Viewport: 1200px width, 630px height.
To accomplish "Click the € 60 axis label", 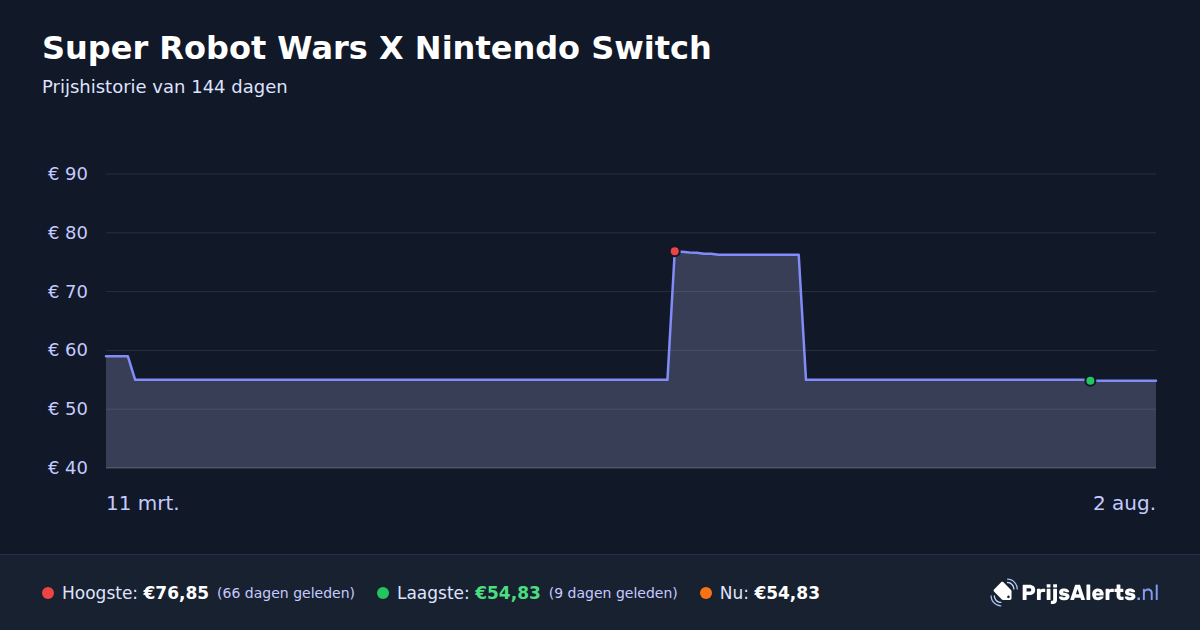I will [68, 350].
